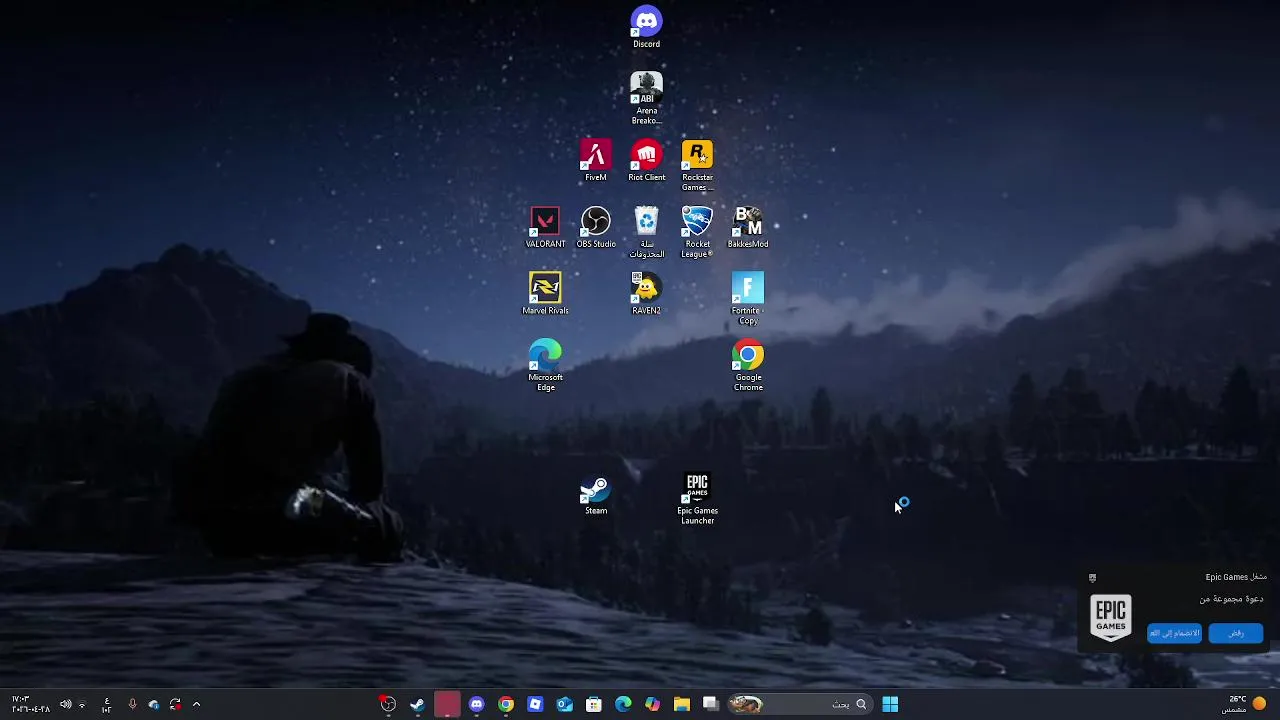Select the Riot Client desktop icon
Screen dimensions: 1280x720
point(646,161)
